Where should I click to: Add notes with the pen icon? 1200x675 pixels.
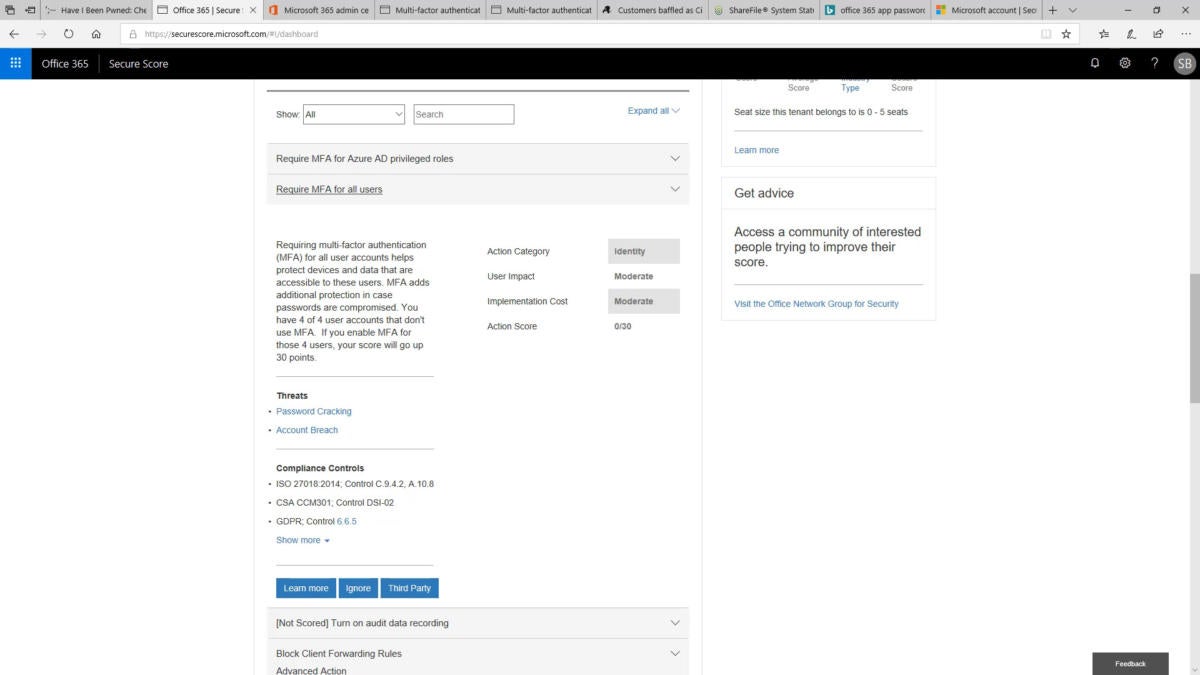[x=1131, y=33]
